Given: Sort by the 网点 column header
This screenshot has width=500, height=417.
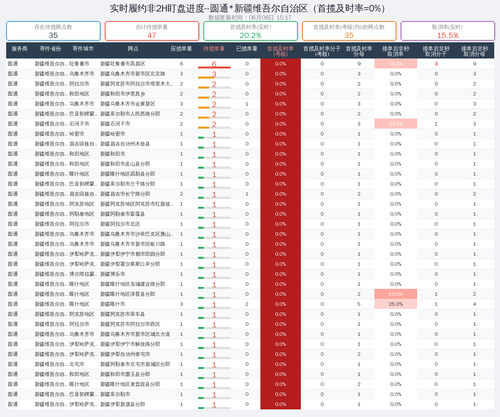Looking at the screenshot, I should tap(133, 49).
